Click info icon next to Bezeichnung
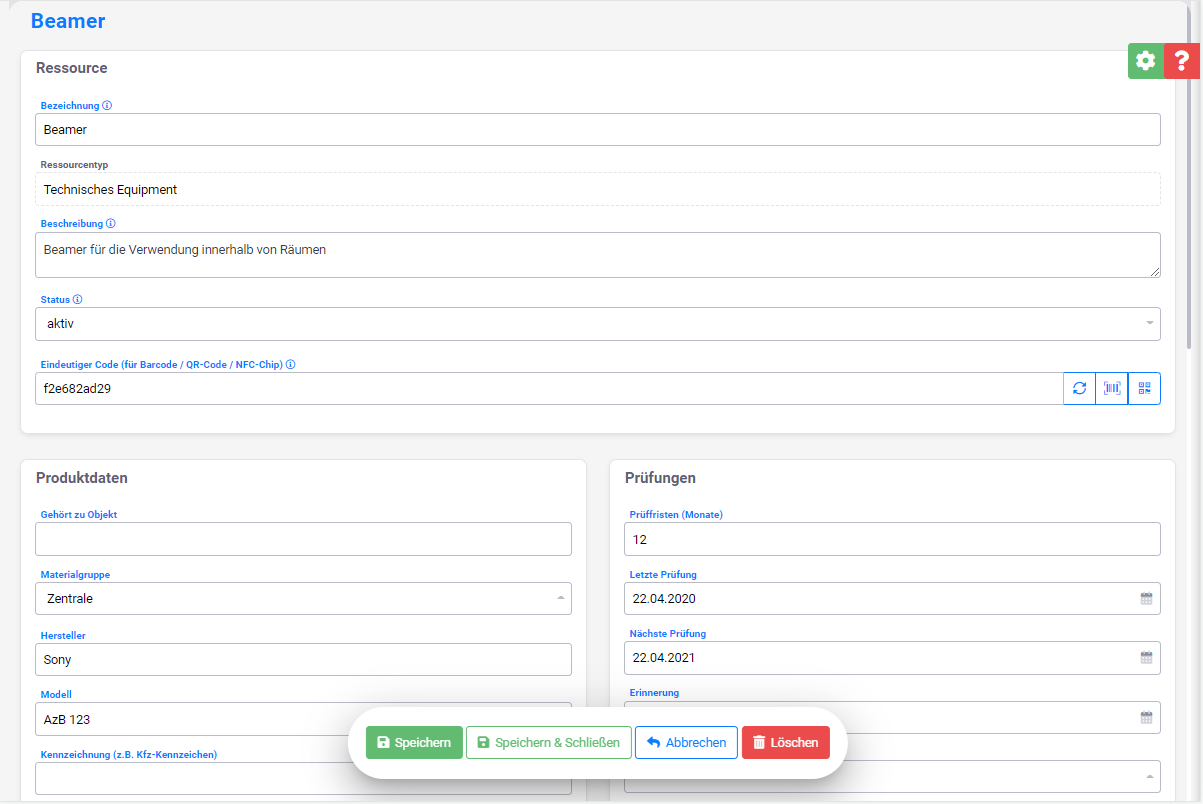The image size is (1203, 804). click(x=107, y=105)
